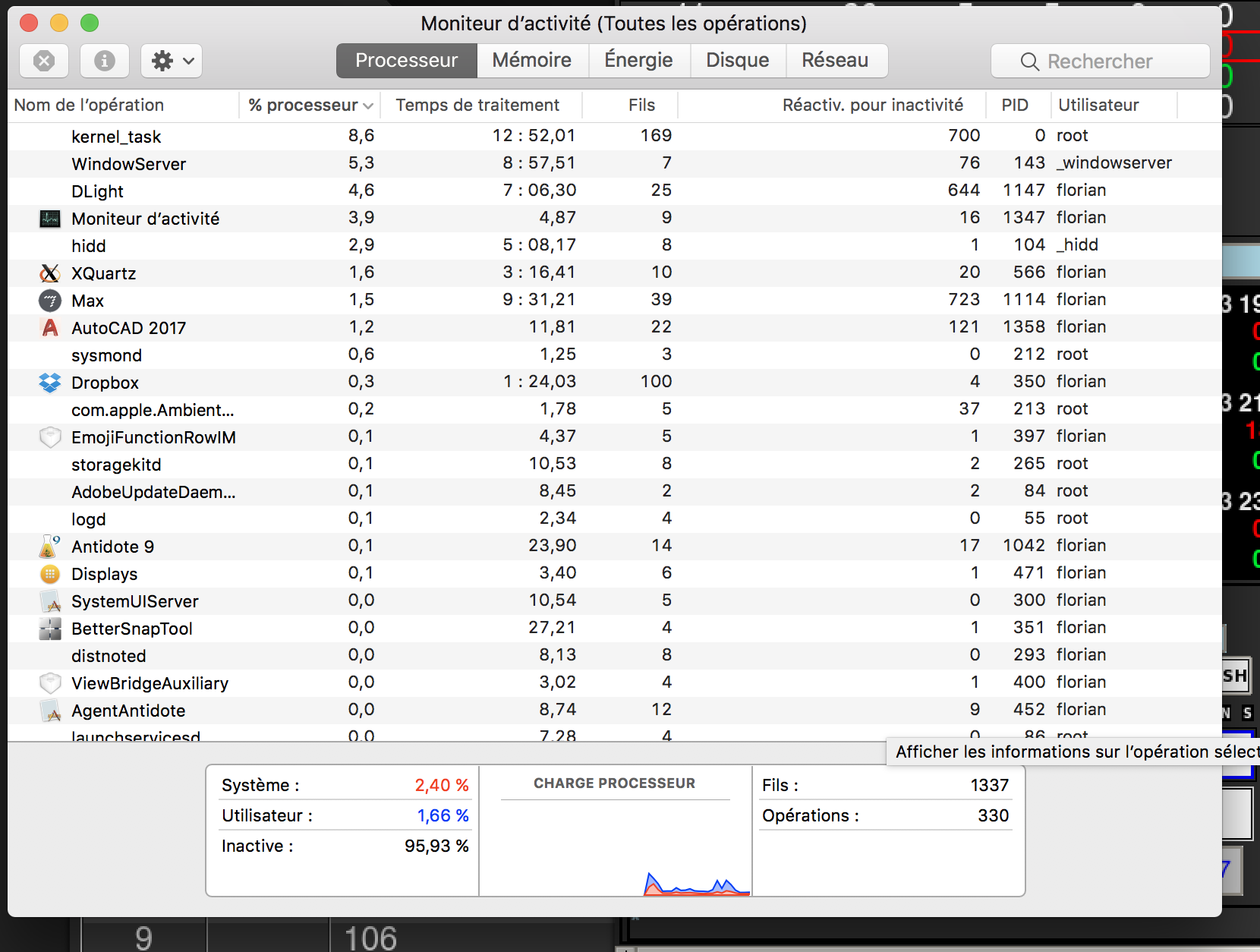Open the process info (i) button
Viewport: 1260px width, 952px height.
coord(104,61)
